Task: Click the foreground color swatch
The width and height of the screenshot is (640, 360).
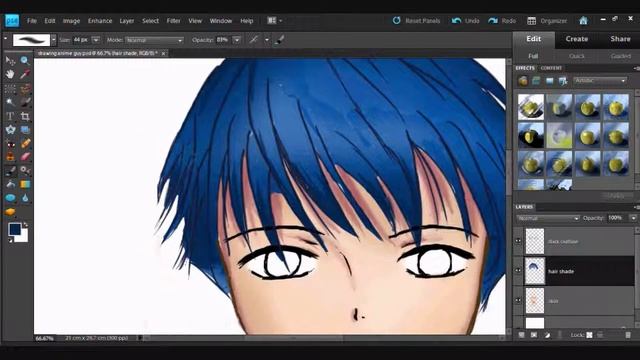Action: tap(14, 229)
